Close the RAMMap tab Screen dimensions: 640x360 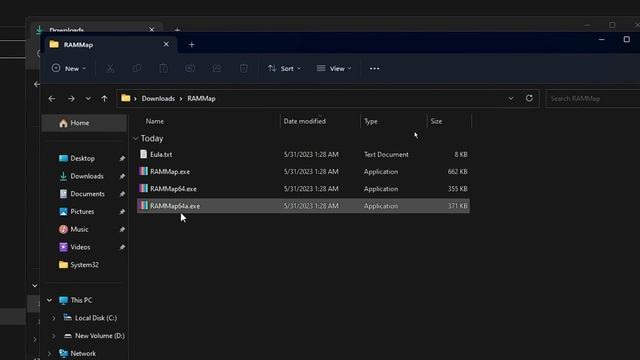[166, 44]
